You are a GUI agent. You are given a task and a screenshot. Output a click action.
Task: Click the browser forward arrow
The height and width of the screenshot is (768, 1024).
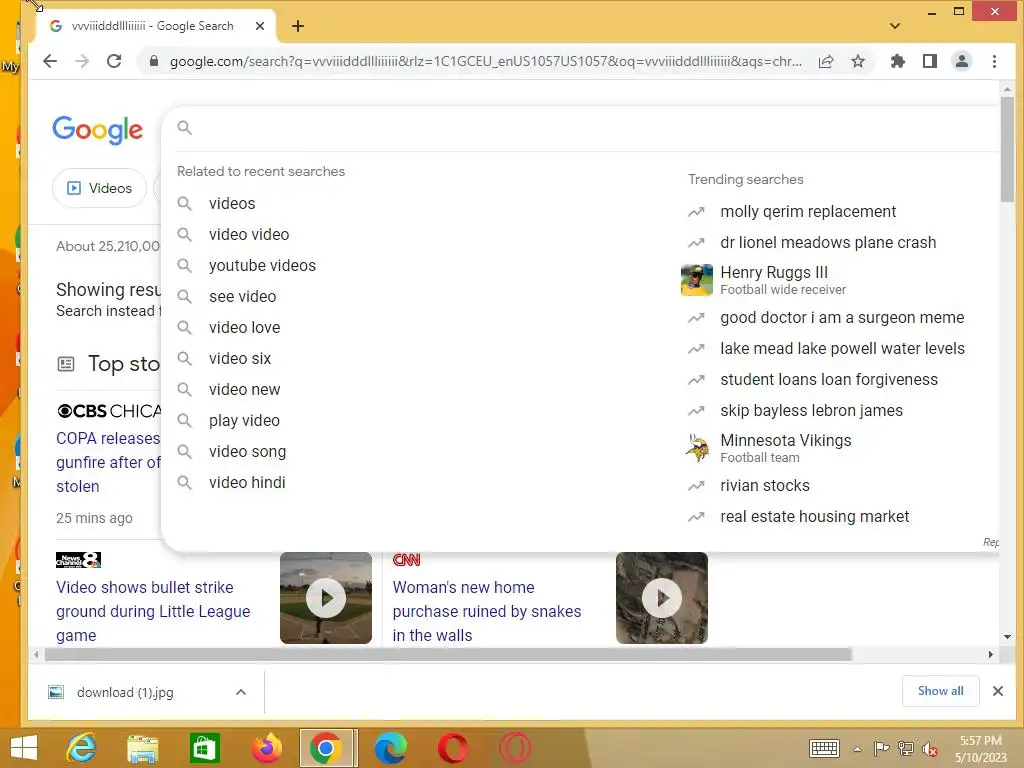click(x=82, y=61)
